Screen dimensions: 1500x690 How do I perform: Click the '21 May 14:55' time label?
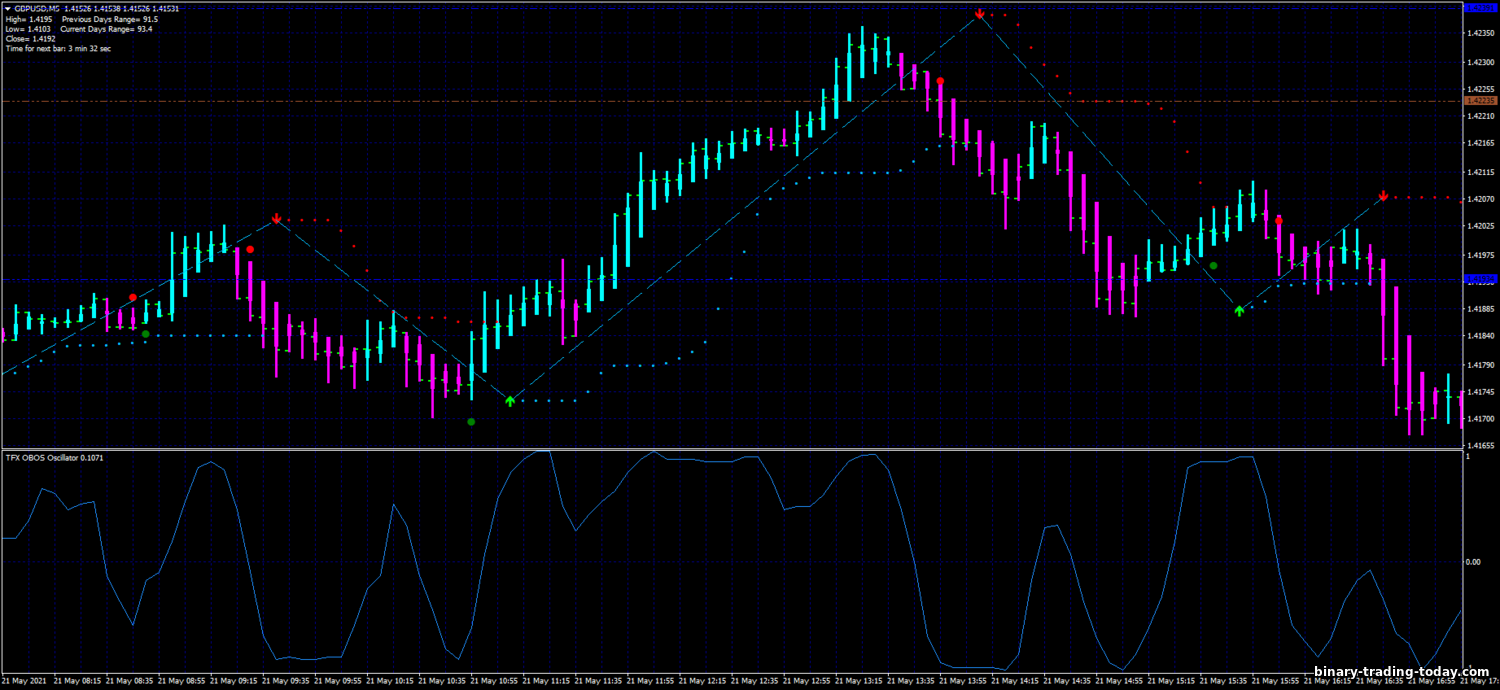tap(1118, 682)
